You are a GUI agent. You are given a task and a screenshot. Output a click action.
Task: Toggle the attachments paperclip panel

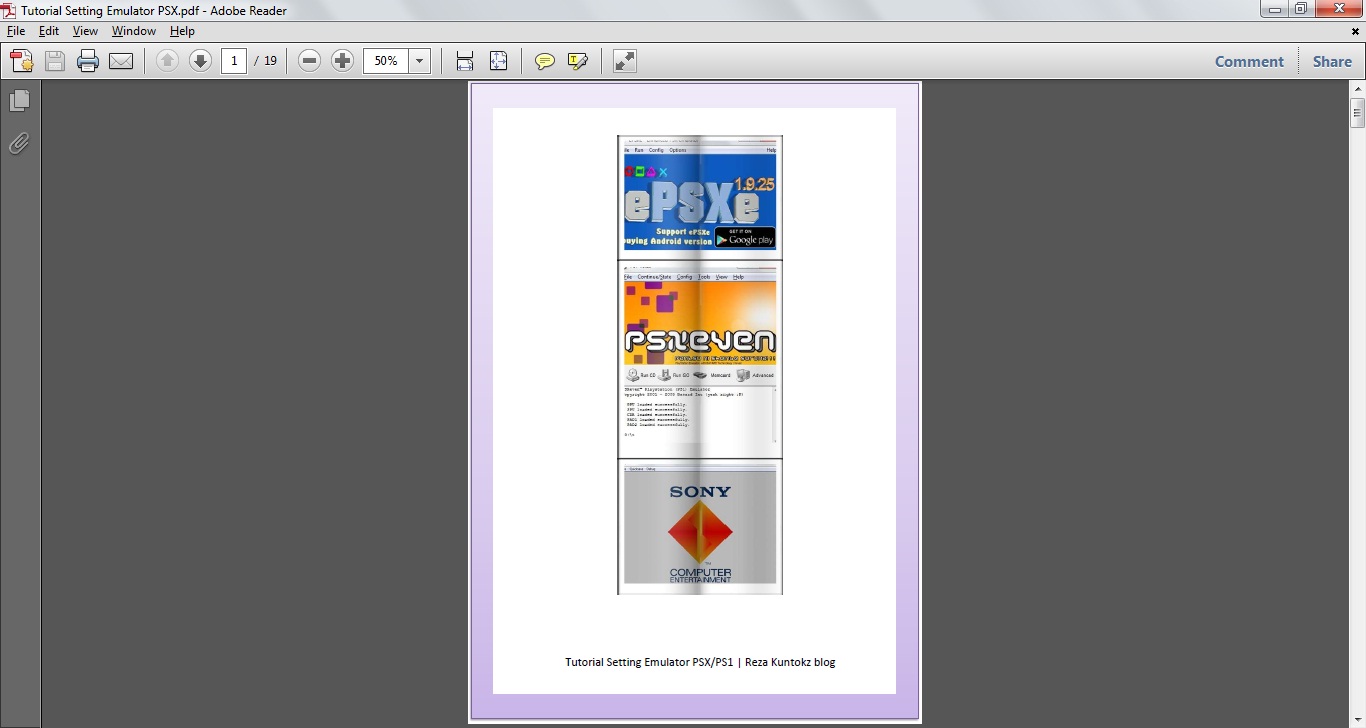(20, 143)
